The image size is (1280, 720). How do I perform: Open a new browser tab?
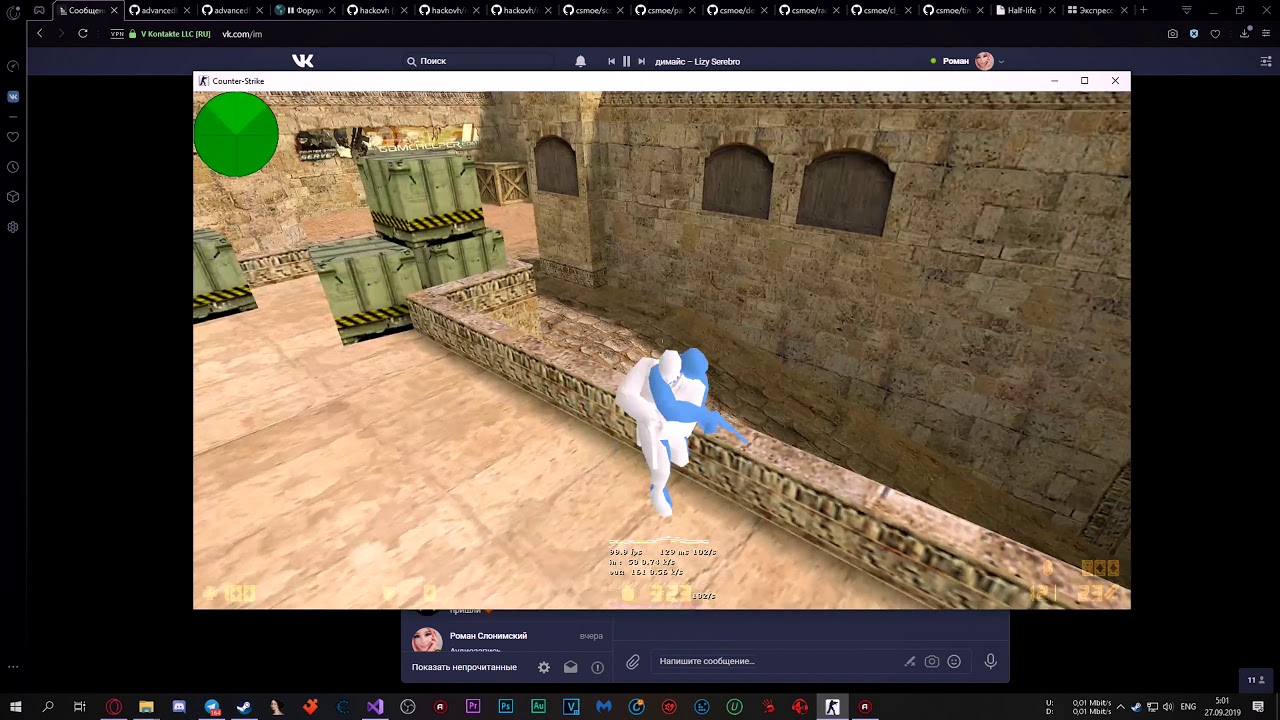[1143, 10]
